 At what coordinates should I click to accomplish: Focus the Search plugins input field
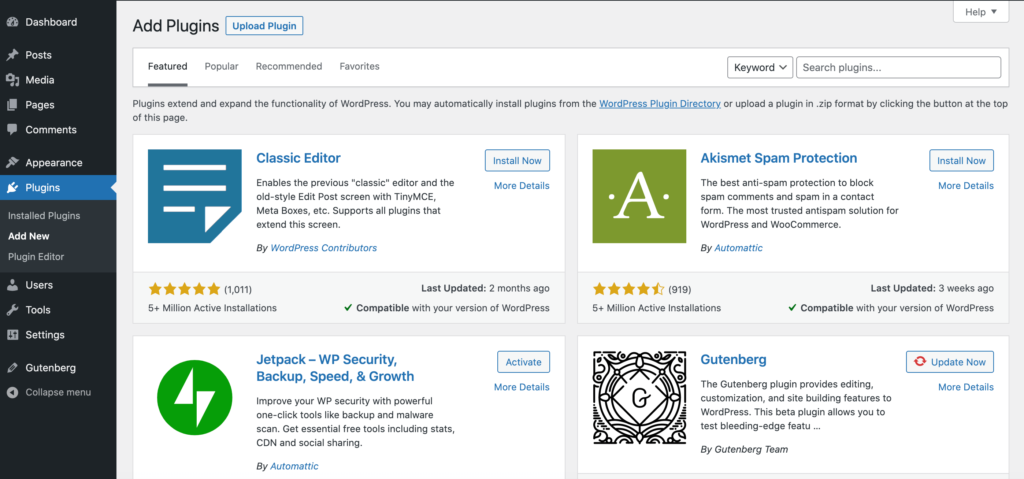click(899, 67)
